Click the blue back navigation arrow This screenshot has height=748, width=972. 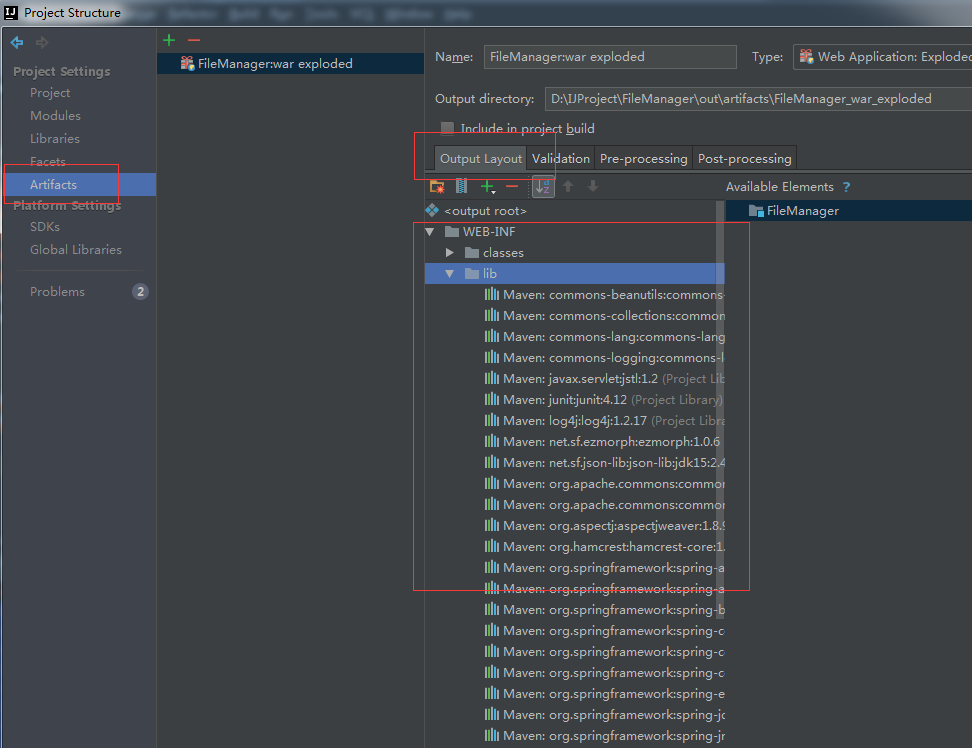pos(17,42)
